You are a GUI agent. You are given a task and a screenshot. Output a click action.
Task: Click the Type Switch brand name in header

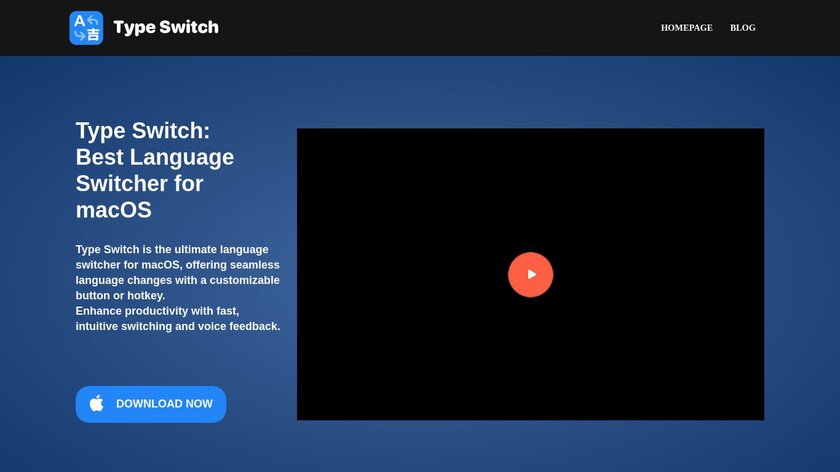click(166, 27)
